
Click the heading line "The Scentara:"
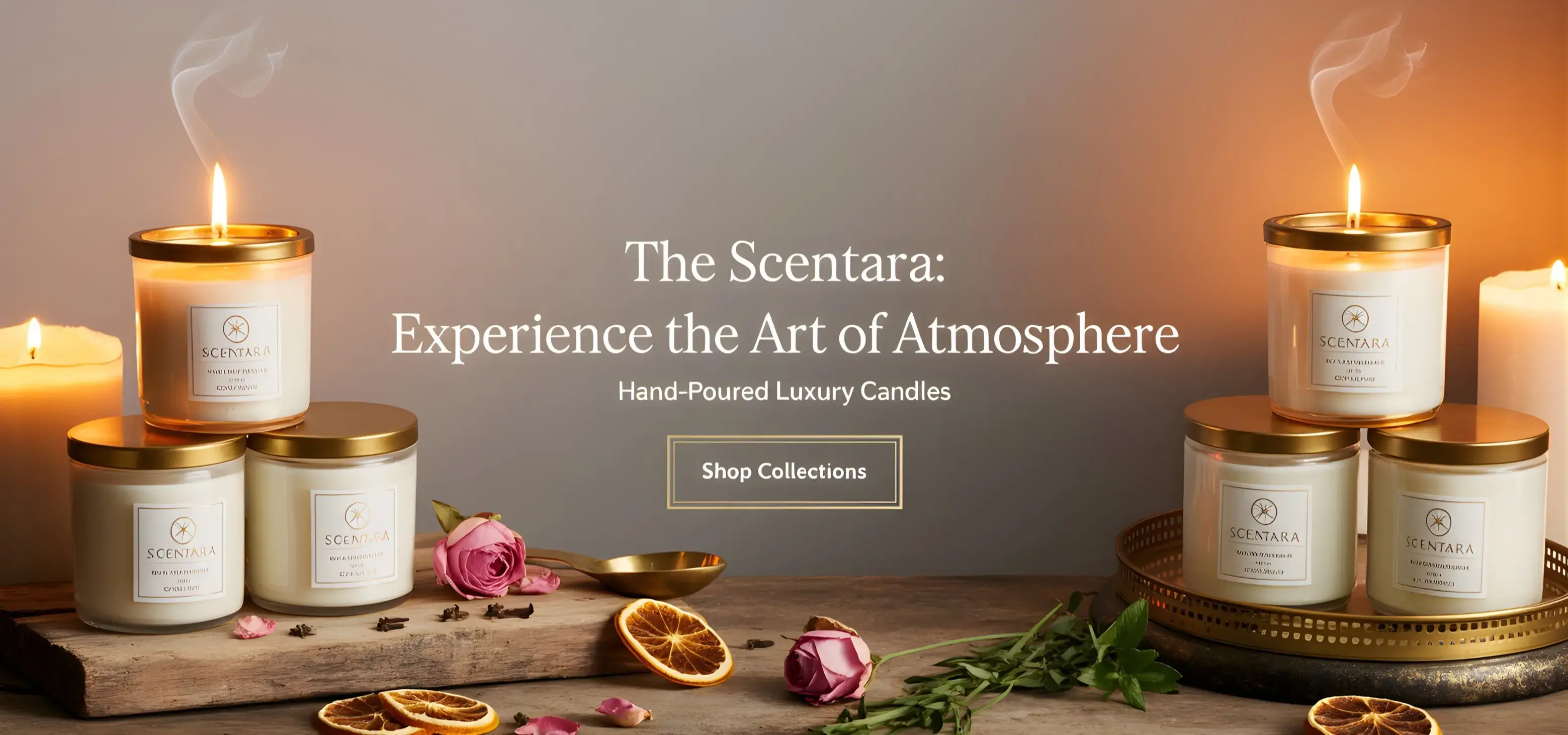coord(785,261)
